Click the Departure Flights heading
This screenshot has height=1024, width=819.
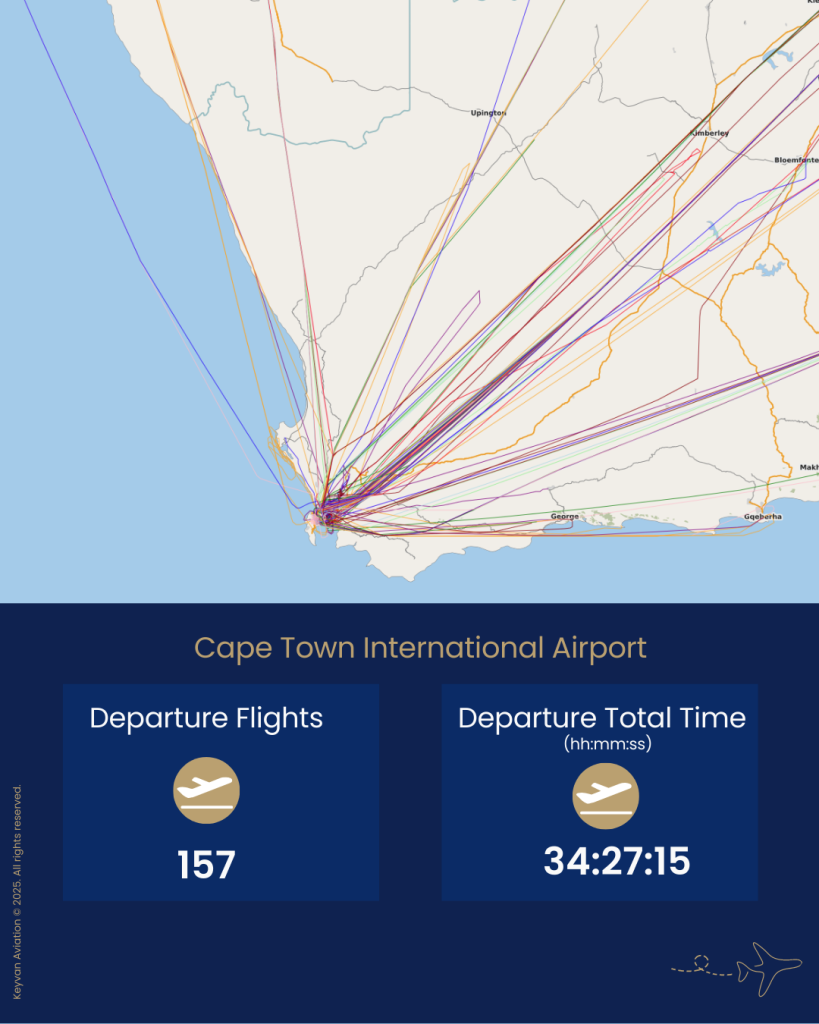point(206,718)
